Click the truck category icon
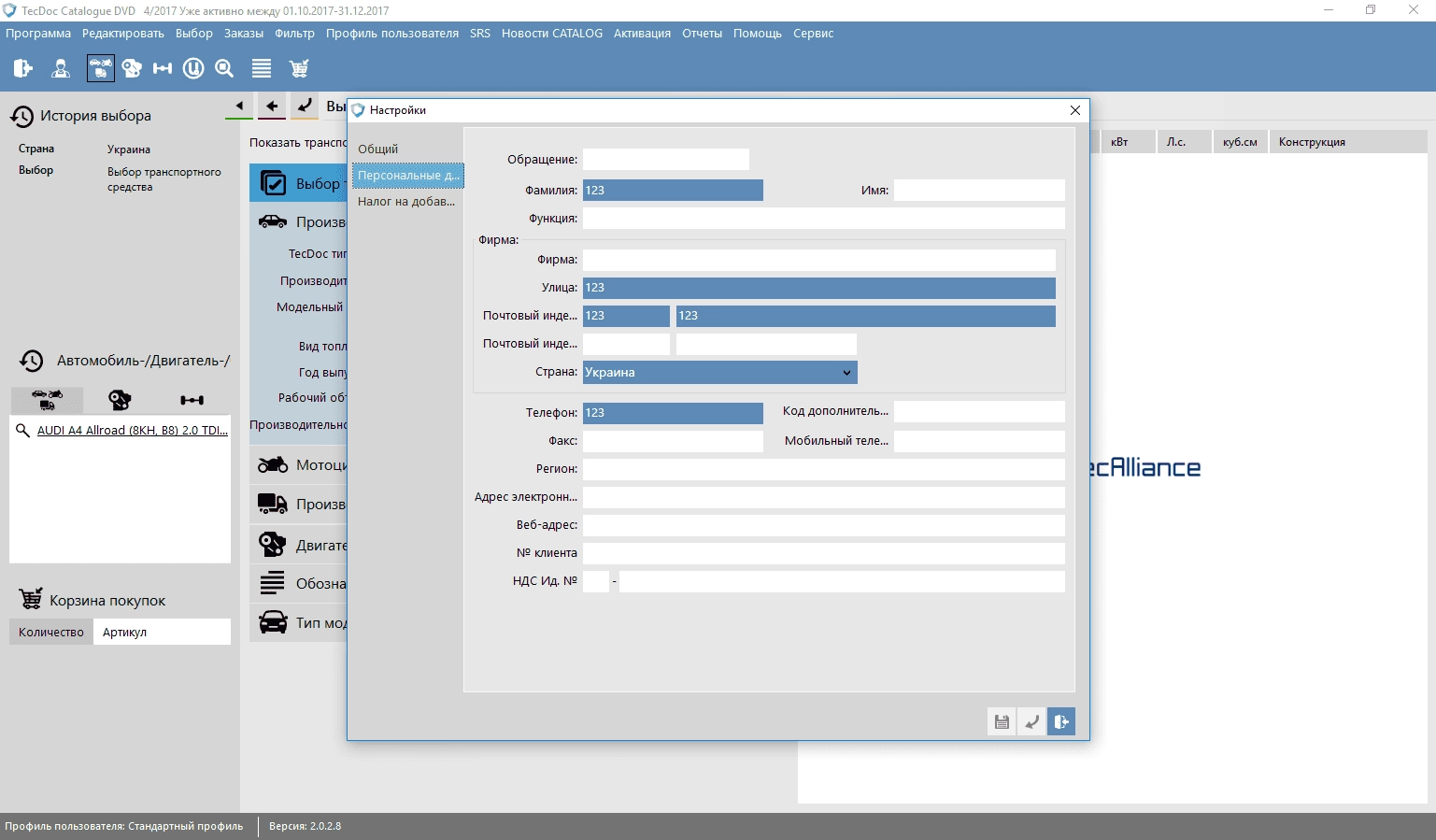 [x=273, y=504]
